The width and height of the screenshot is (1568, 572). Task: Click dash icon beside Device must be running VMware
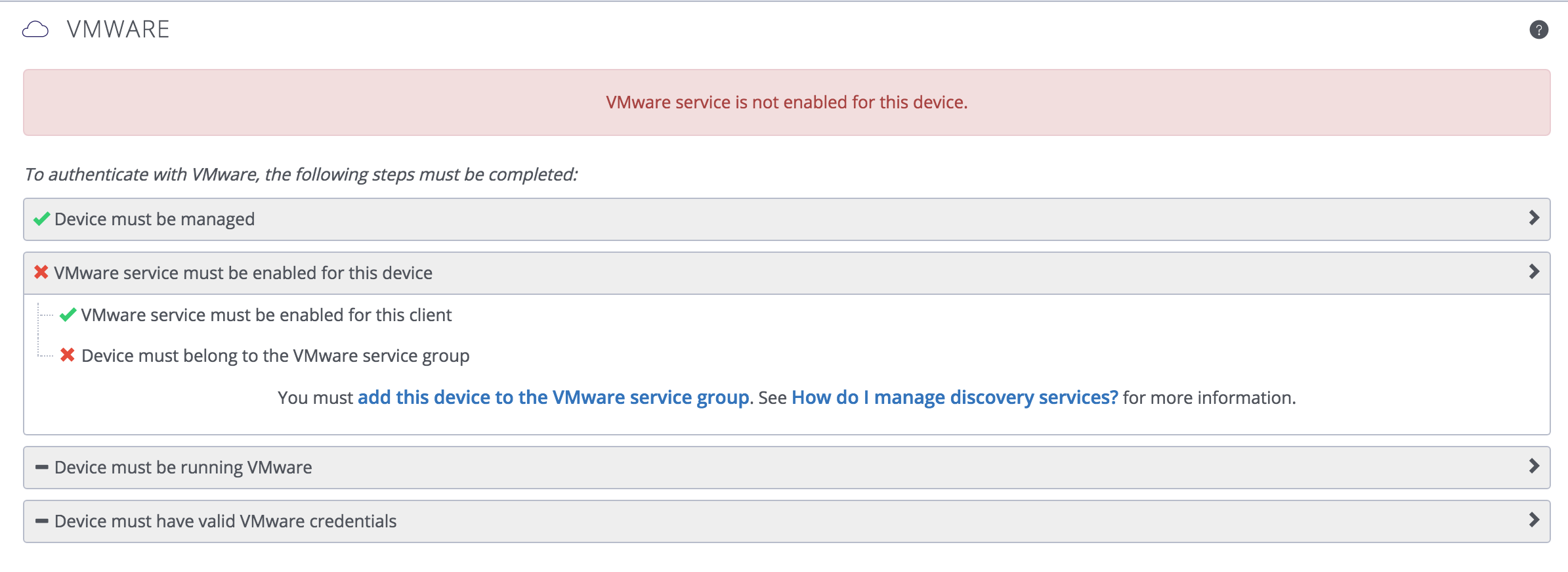[42, 467]
